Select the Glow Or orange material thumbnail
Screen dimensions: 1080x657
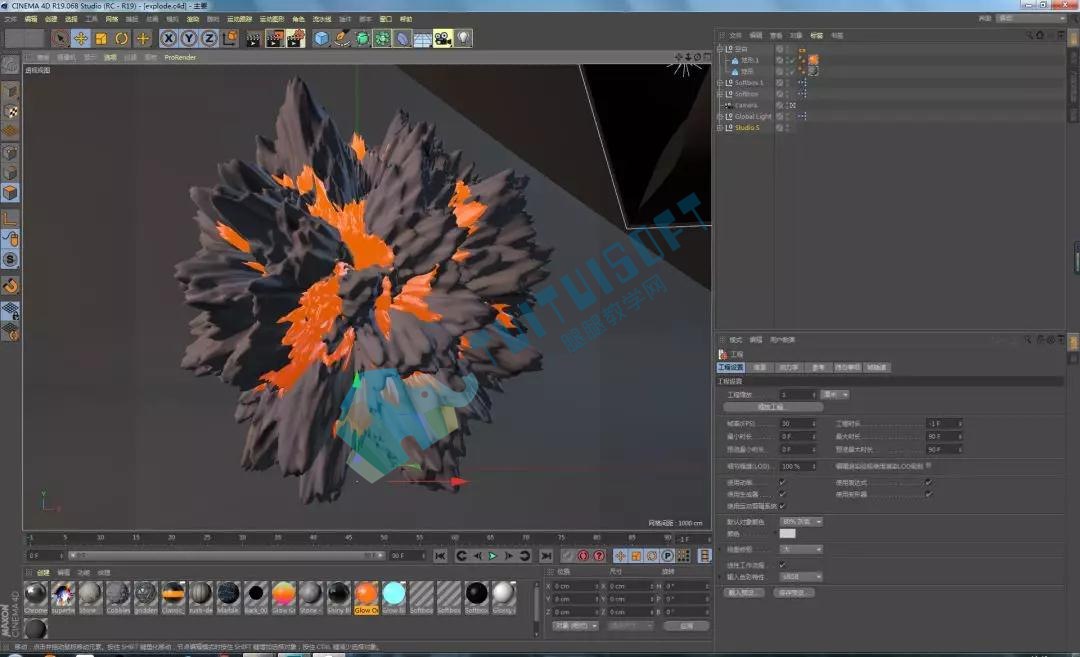point(366,597)
